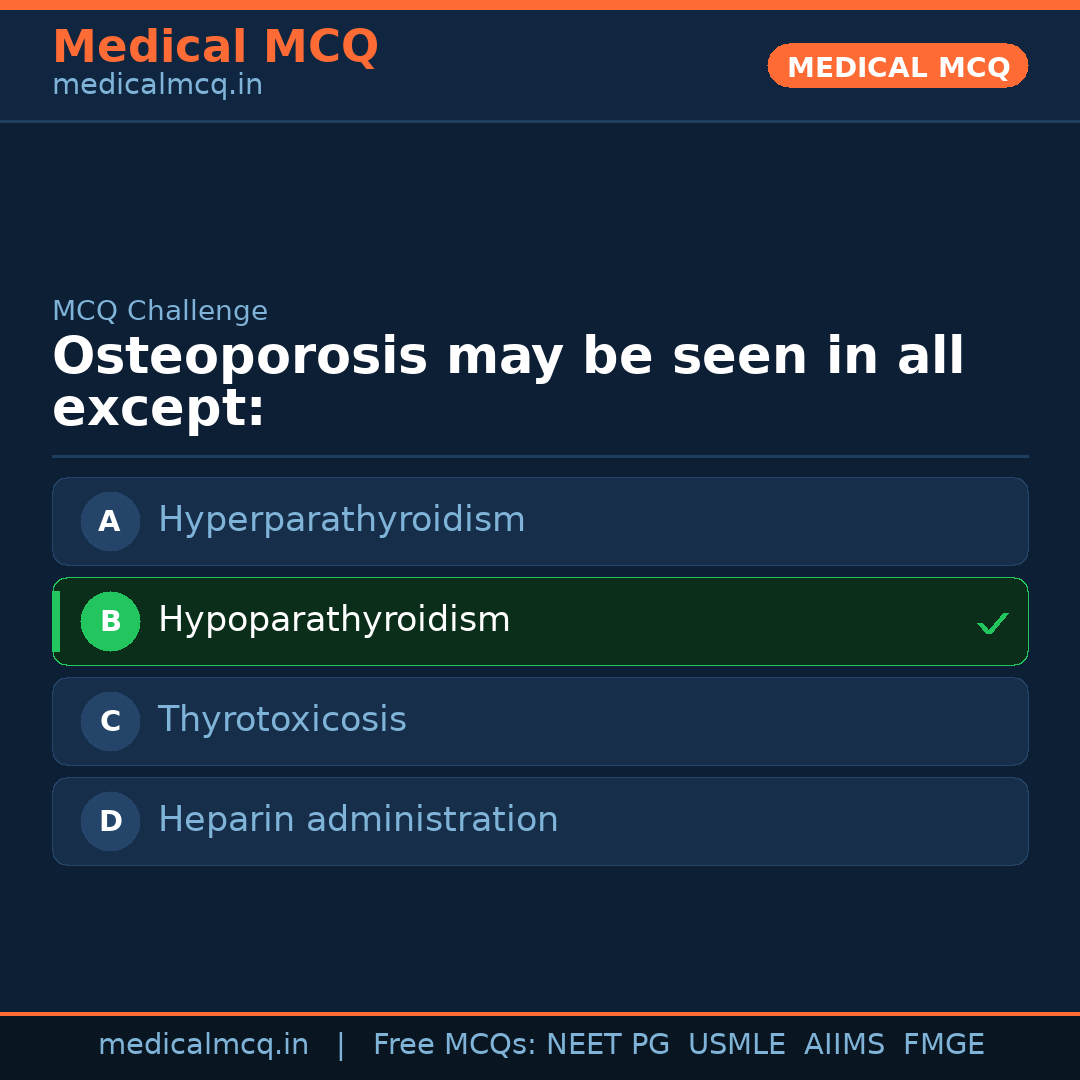Click the osteoporosis question heading
The width and height of the screenshot is (1080, 1080).
pyautogui.click(x=508, y=382)
